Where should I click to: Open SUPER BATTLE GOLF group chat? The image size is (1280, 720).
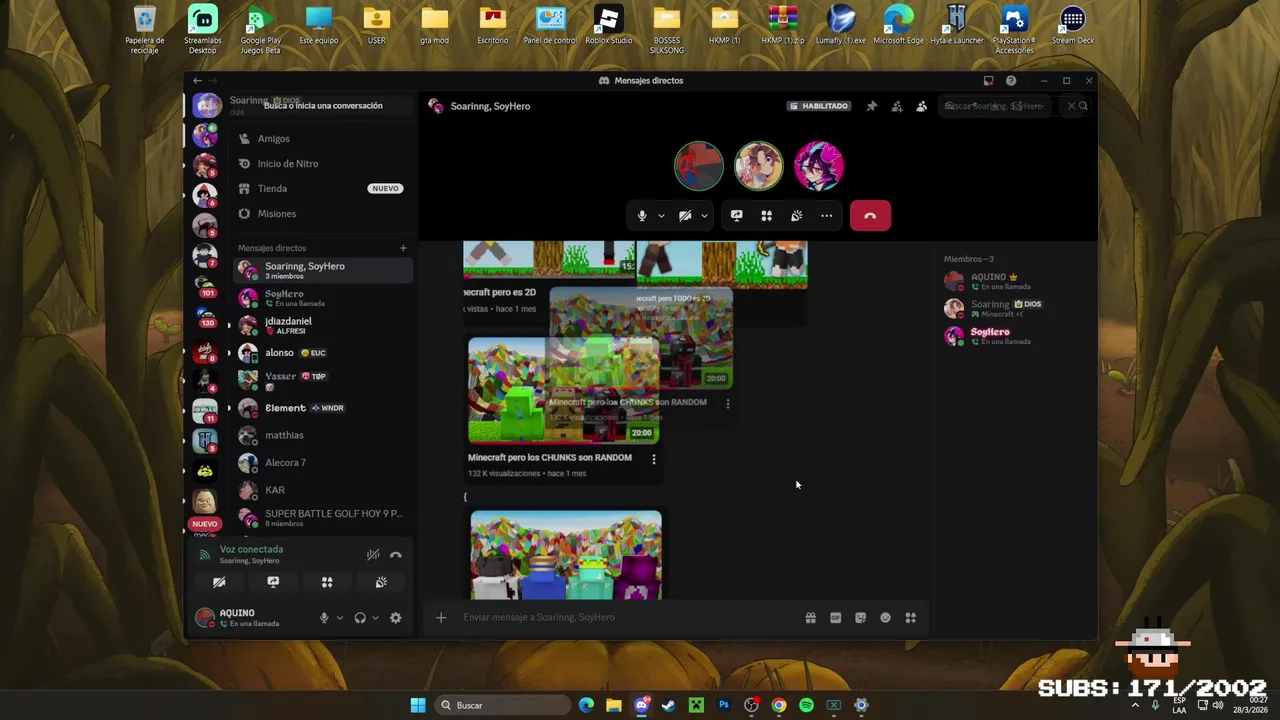coord(323,518)
